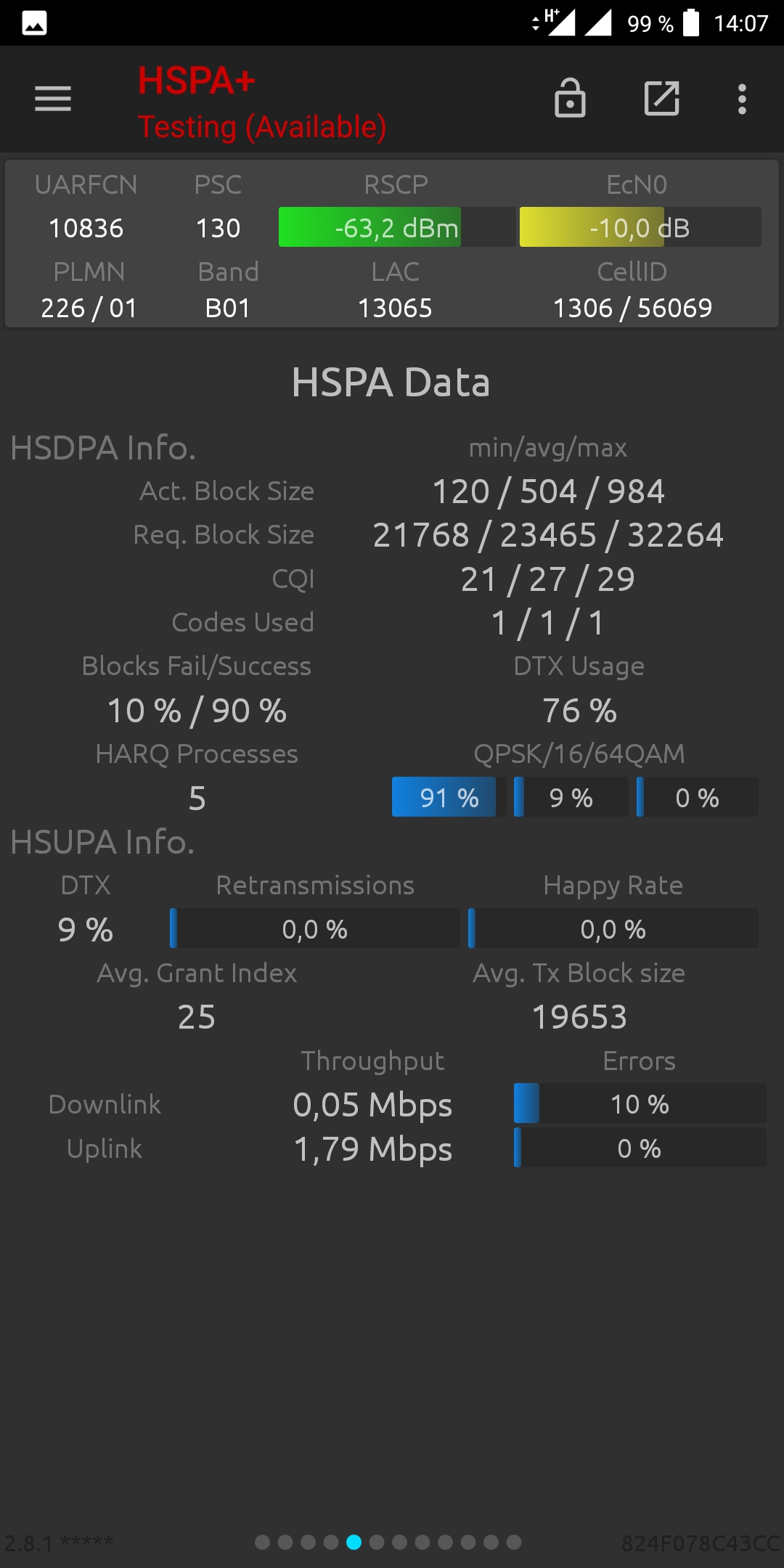Tap the yellow EcN0 -10,0 dB bar
This screenshot has height=1568, width=784.
click(x=640, y=227)
